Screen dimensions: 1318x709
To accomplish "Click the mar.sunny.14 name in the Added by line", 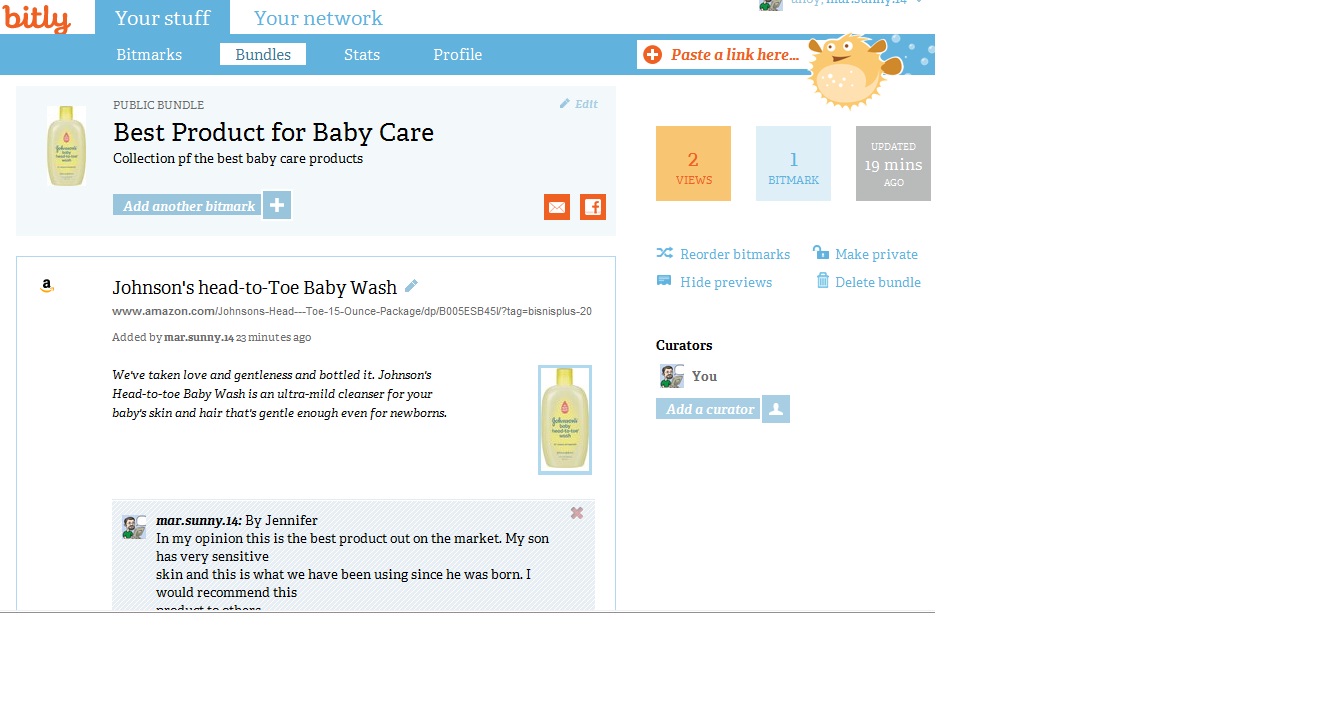I will tap(198, 337).
